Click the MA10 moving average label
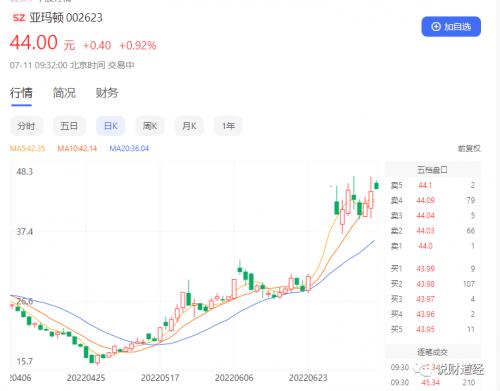Screen dimensions: 500x391 77,148
